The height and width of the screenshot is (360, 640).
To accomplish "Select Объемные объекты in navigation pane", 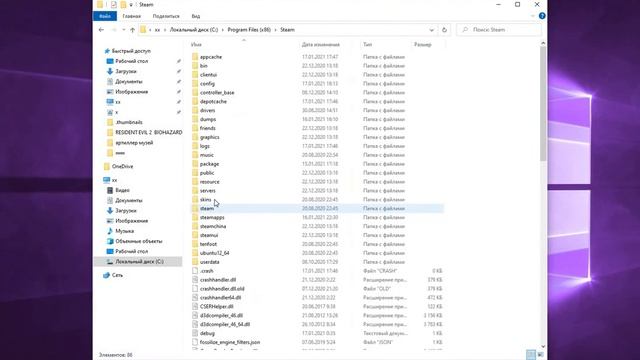I will point(138,241).
